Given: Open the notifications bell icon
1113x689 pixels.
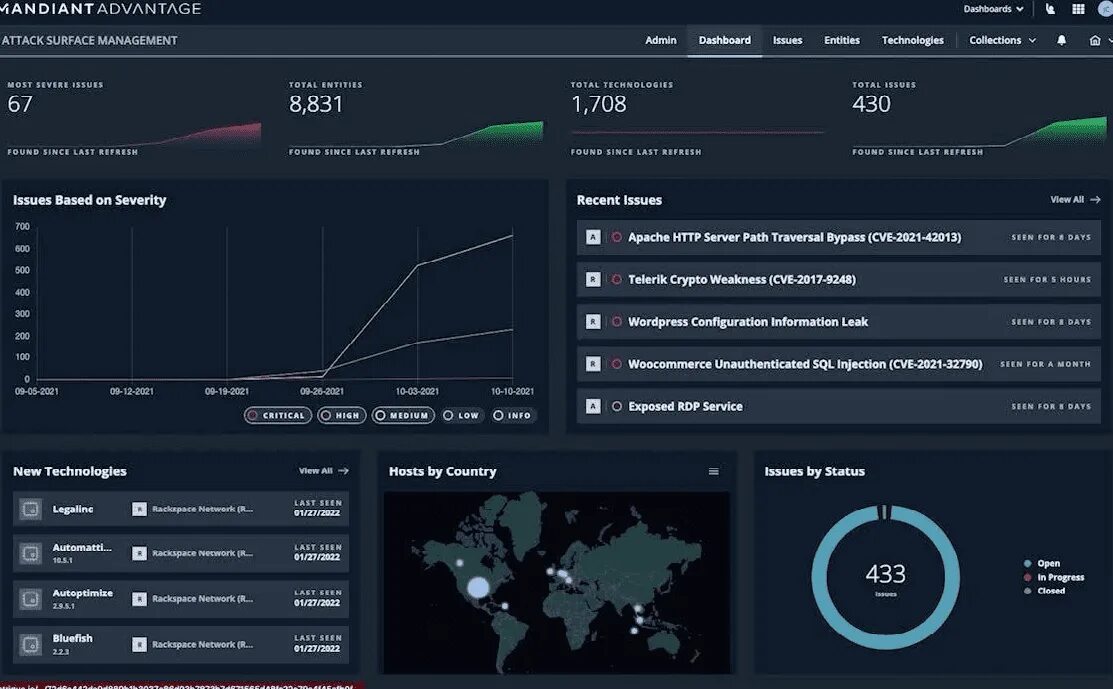Looking at the screenshot, I should [1061, 40].
